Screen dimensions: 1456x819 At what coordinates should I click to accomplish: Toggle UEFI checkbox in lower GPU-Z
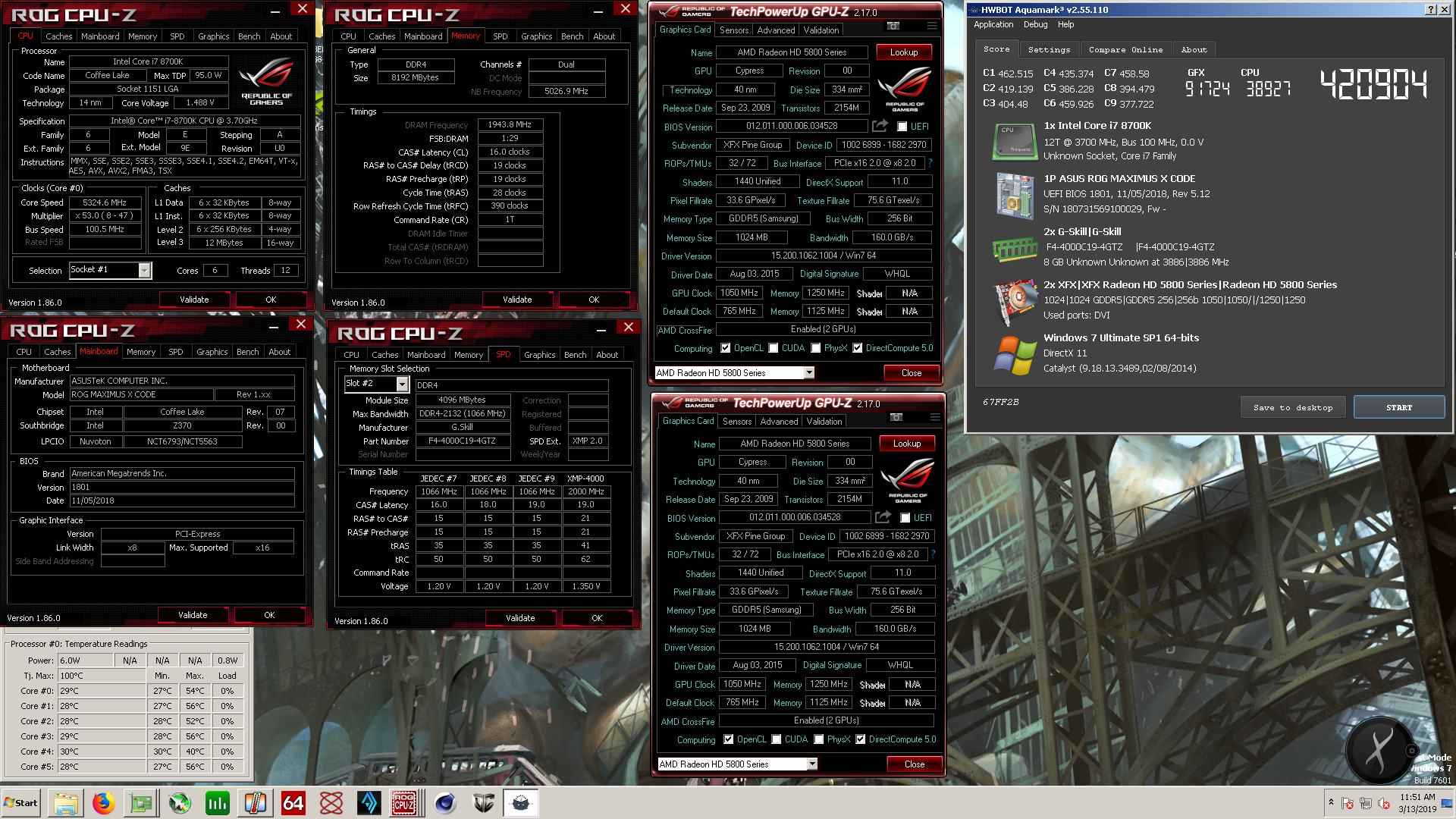[905, 518]
